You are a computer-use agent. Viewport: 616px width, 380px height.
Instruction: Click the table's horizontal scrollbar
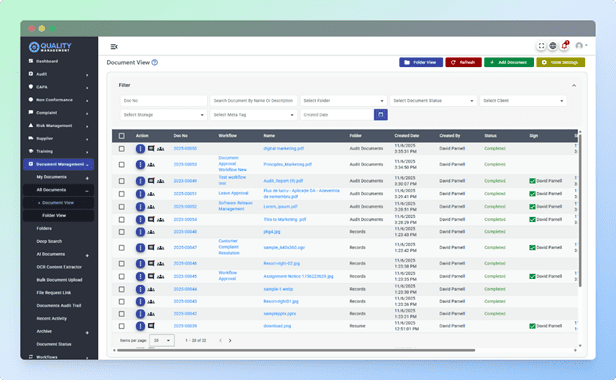coord(296,350)
